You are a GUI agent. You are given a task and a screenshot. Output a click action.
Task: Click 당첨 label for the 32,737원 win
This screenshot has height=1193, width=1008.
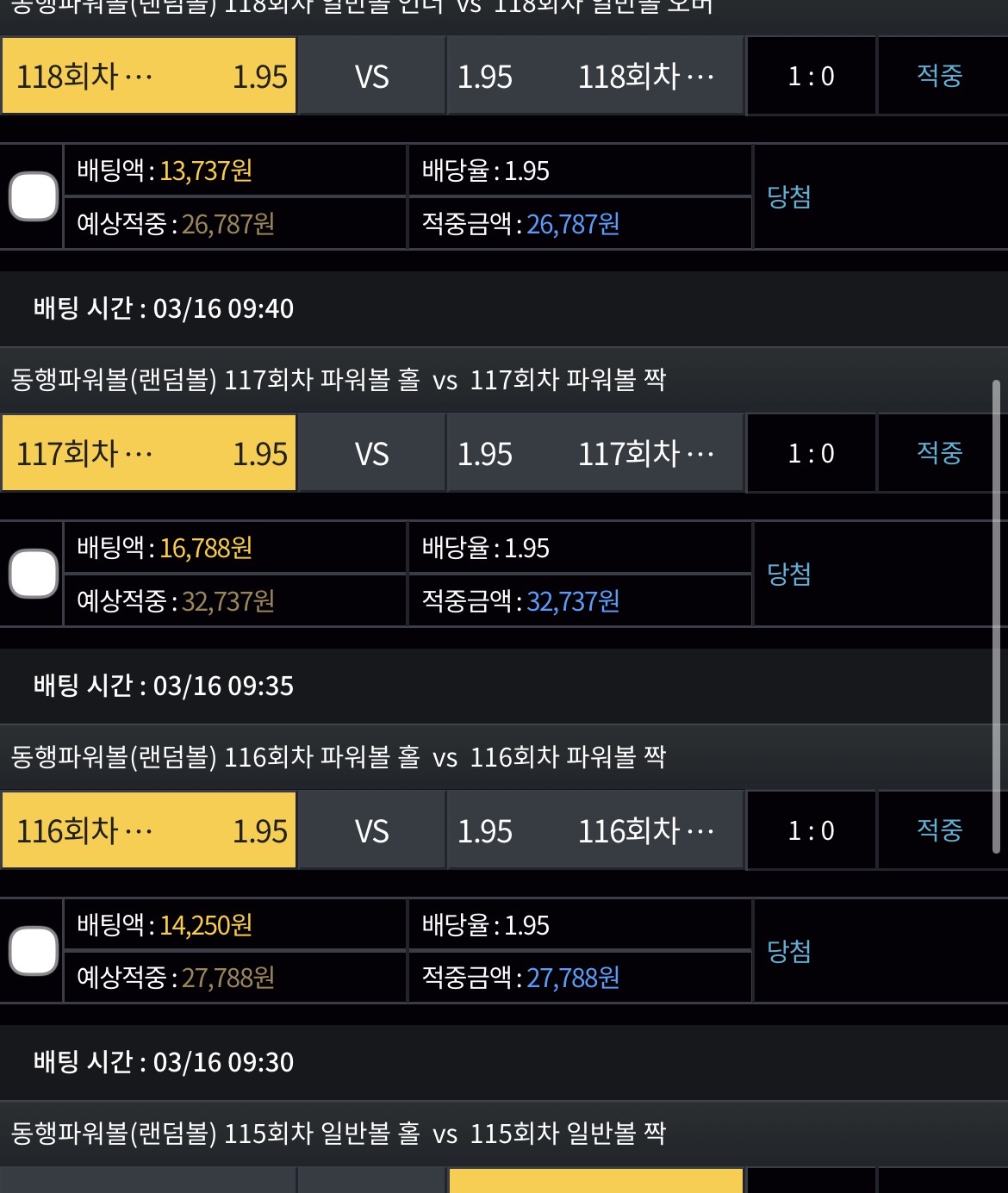pyautogui.click(x=789, y=575)
